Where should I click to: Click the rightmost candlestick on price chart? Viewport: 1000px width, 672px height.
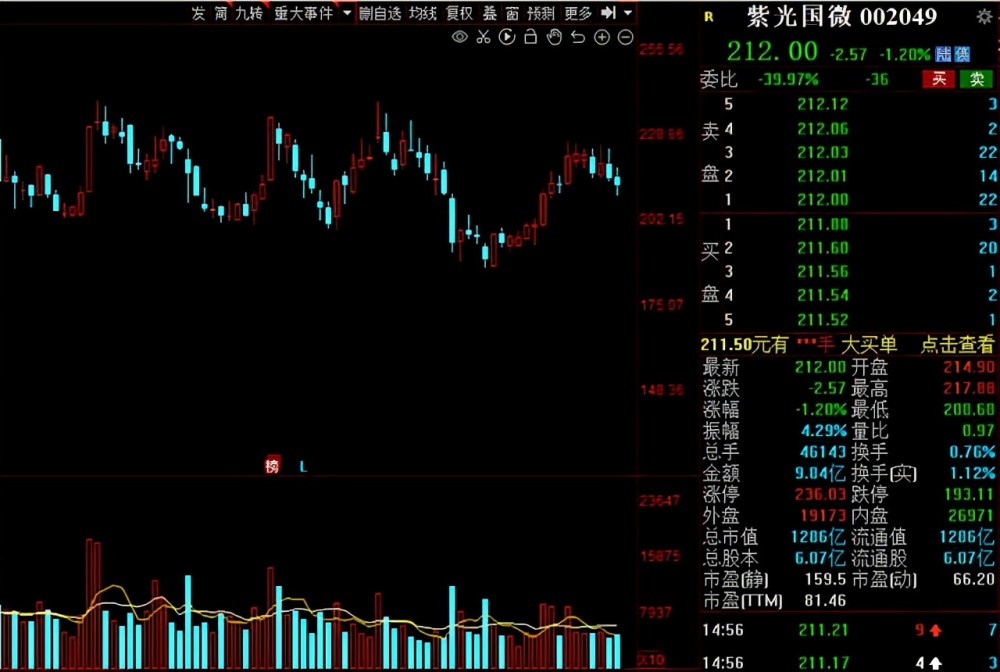(x=617, y=182)
